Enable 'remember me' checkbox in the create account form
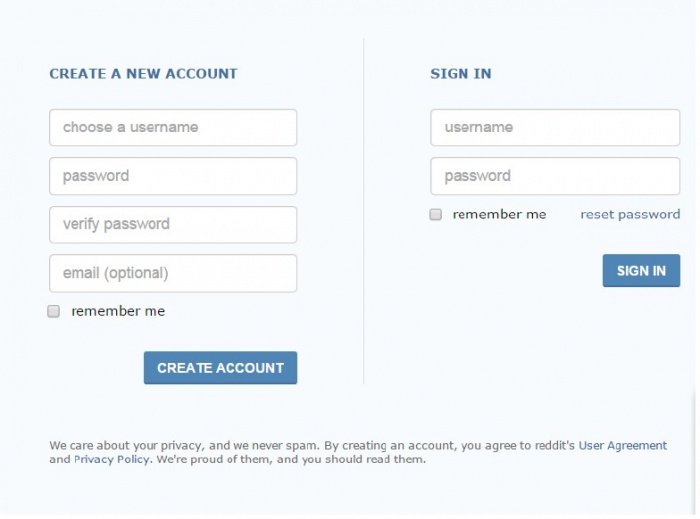Image resolution: width=700 pixels, height=519 pixels. [54, 312]
